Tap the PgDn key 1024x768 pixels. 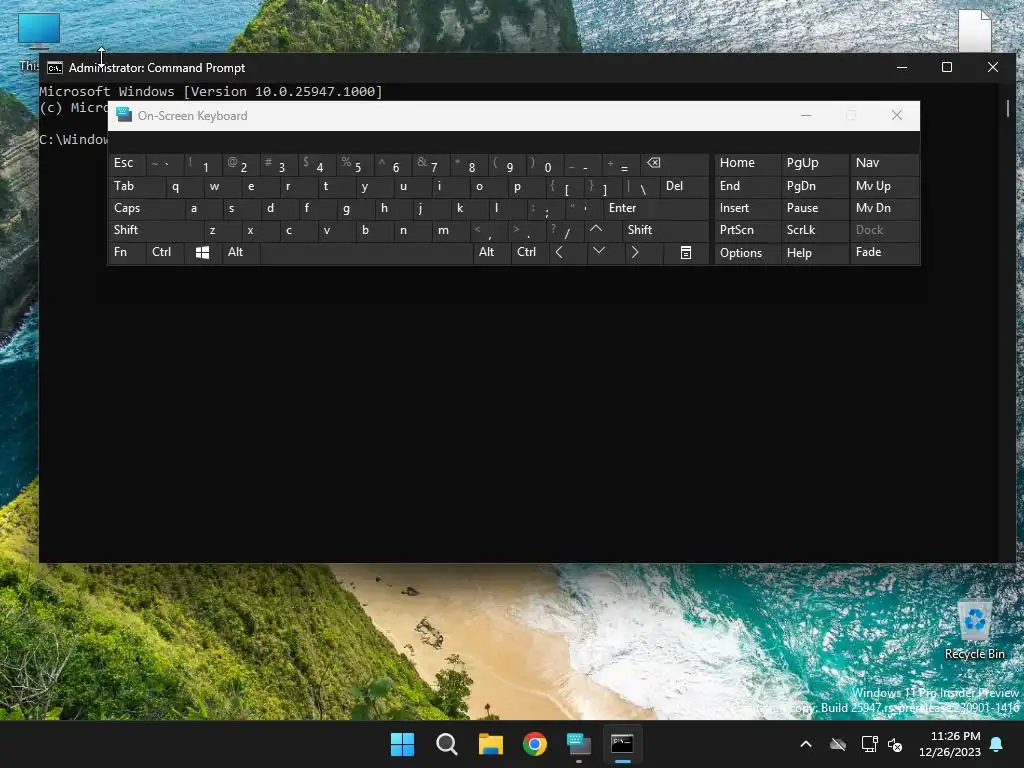coord(814,186)
